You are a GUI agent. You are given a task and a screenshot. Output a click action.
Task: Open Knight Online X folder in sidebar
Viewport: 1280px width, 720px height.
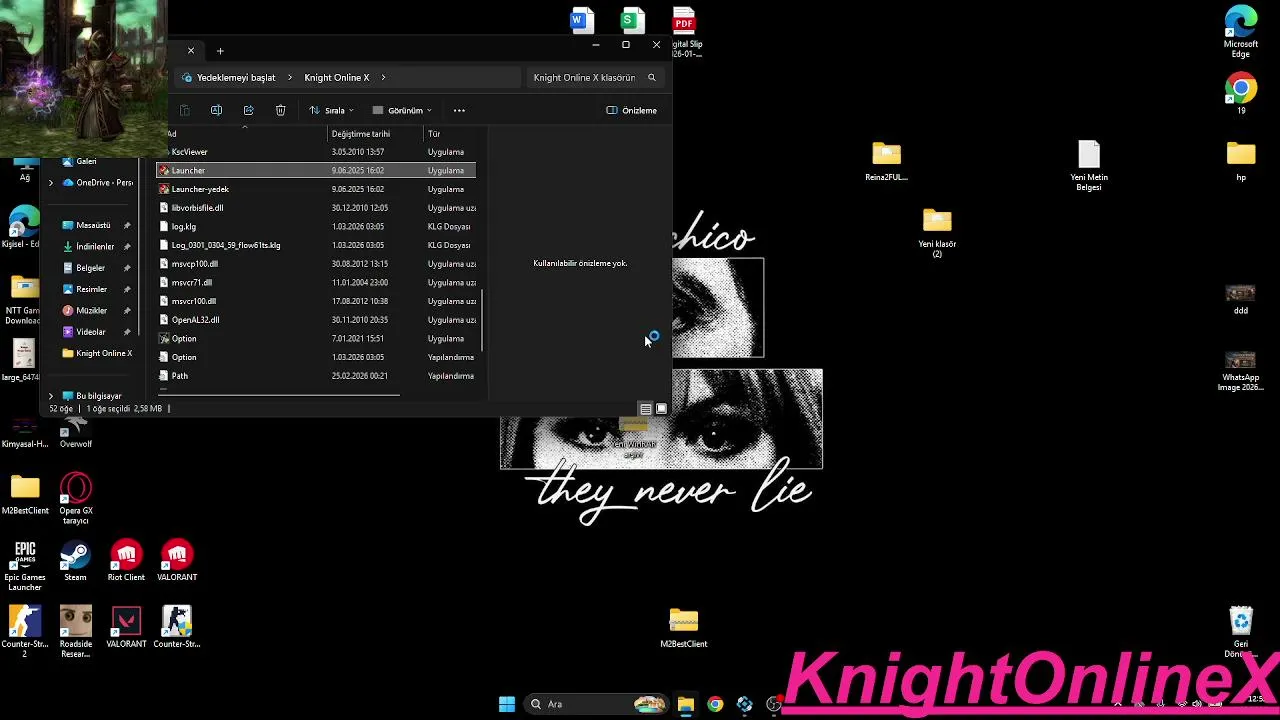[x=95, y=353]
